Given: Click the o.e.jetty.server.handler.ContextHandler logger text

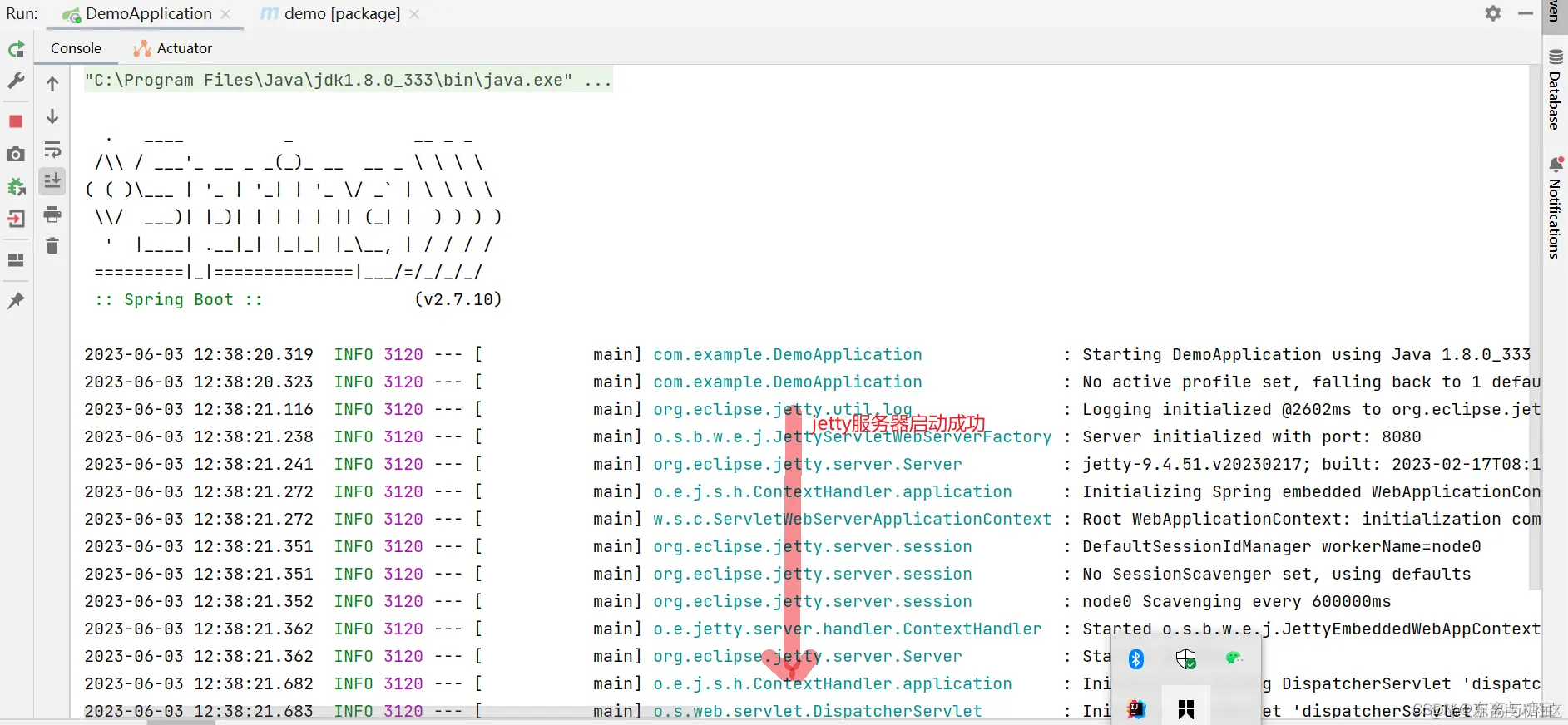Looking at the screenshot, I should pyautogui.click(x=848, y=629).
